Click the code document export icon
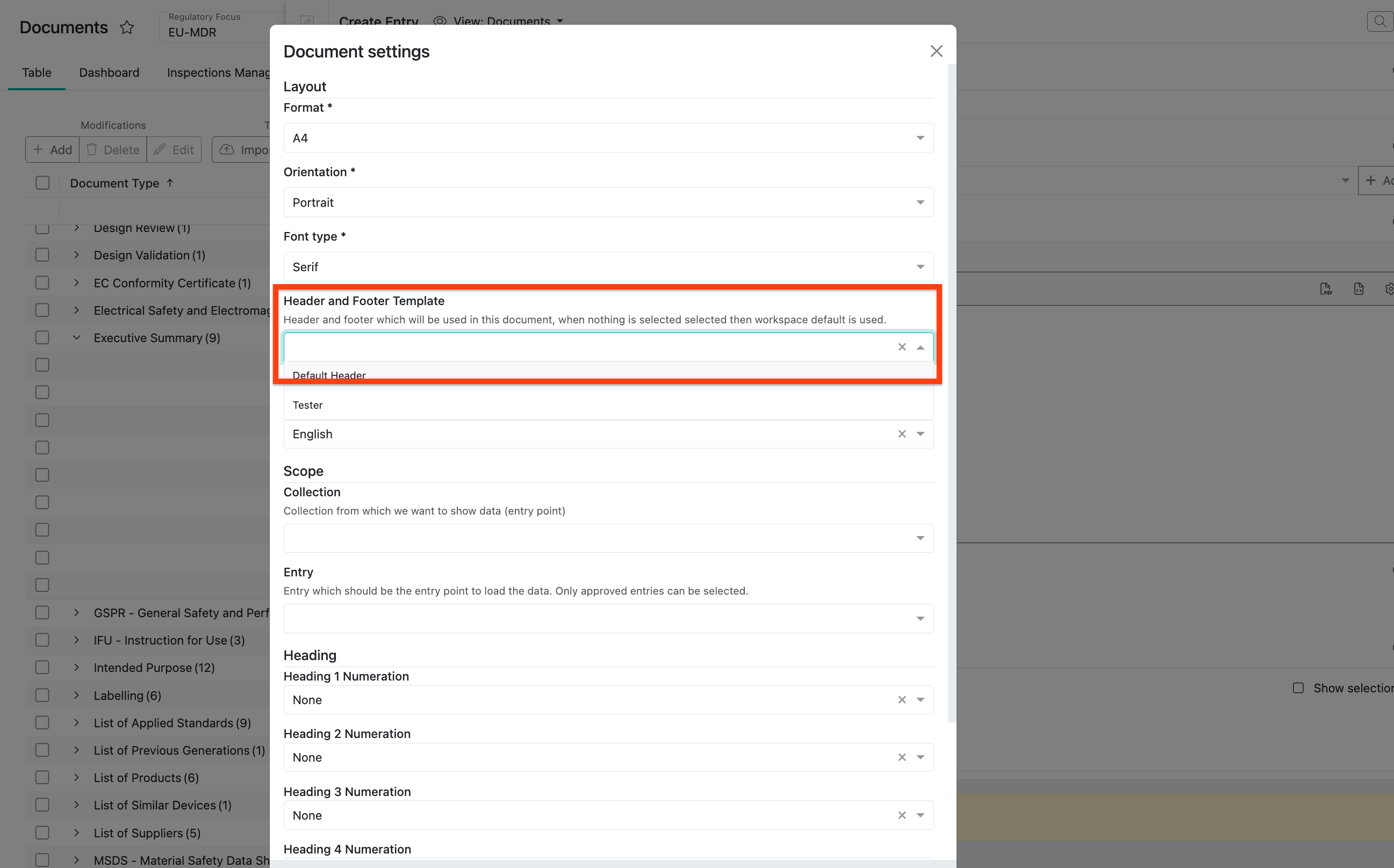Screen dimensions: 1394x868 point(1359,290)
